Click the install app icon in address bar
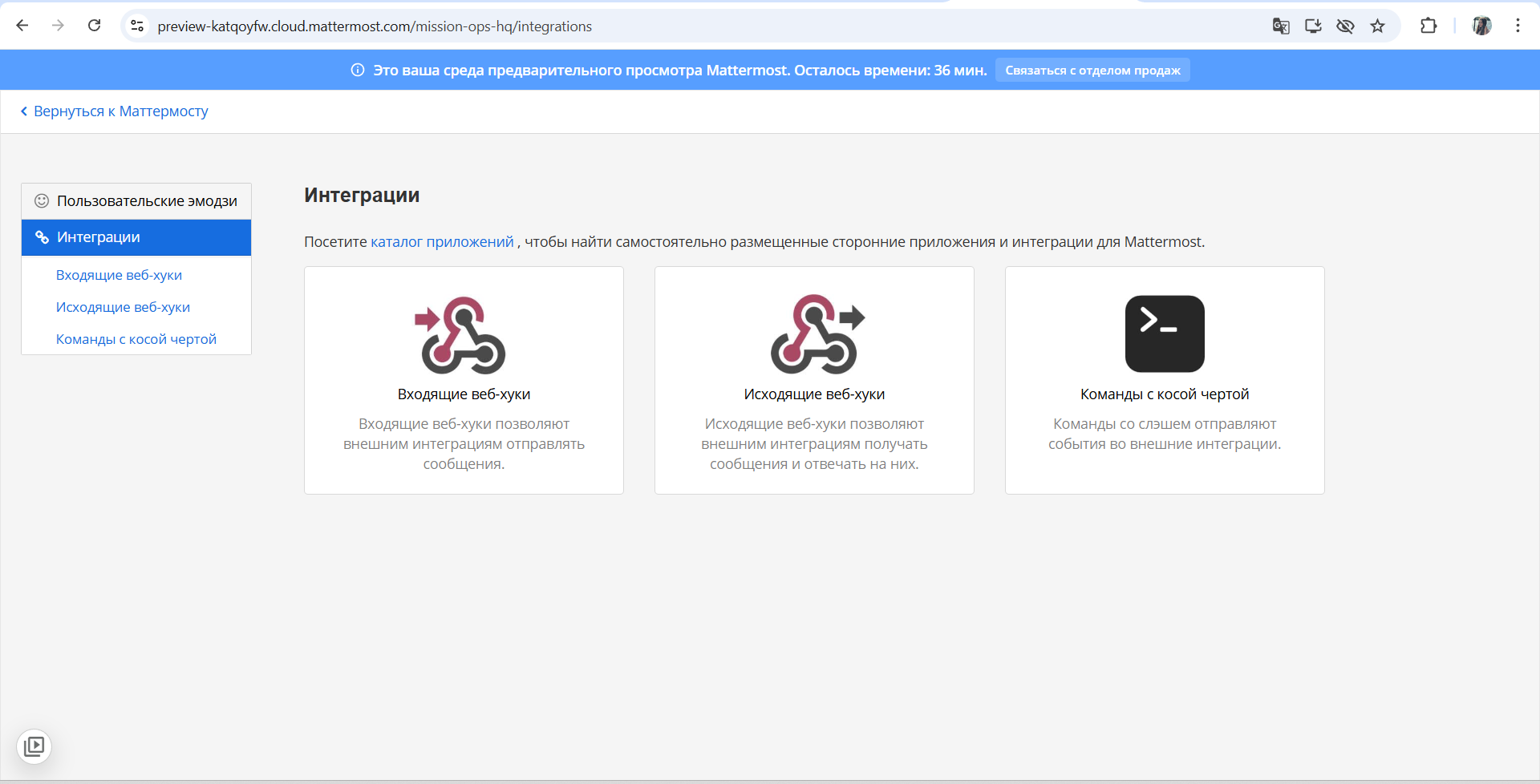 [x=1313, y=26]
